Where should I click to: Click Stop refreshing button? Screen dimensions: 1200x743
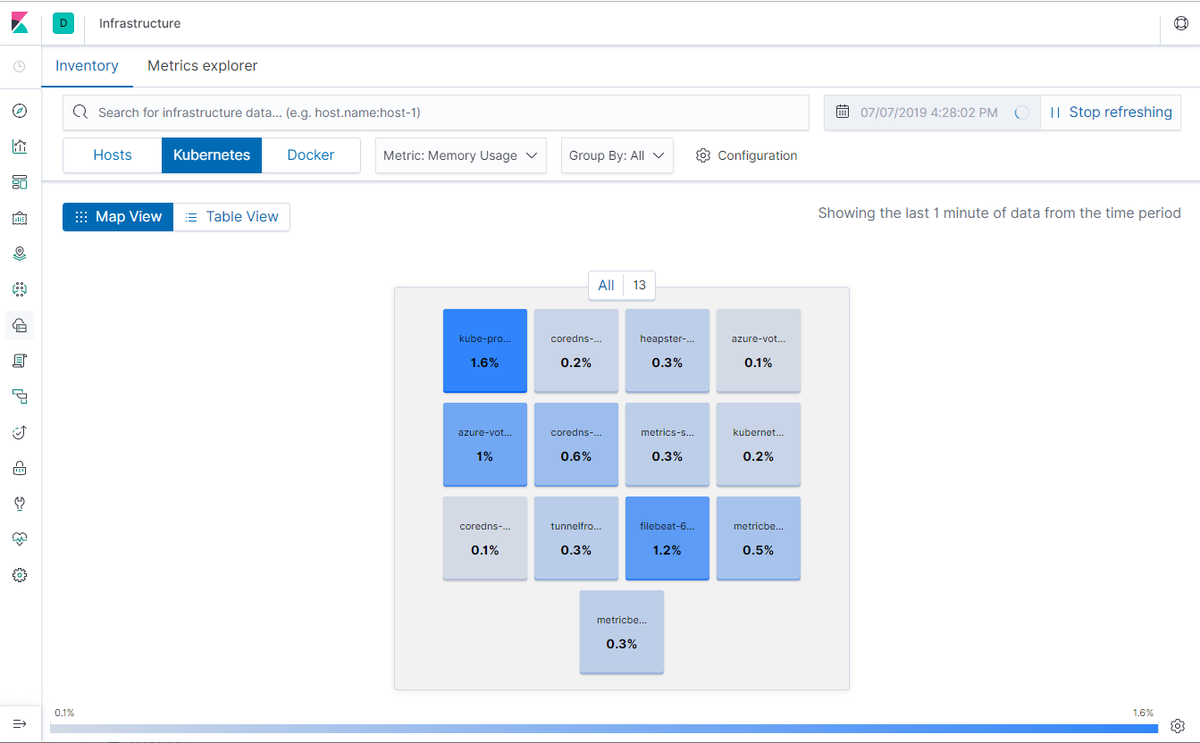tap(1111, 112)
